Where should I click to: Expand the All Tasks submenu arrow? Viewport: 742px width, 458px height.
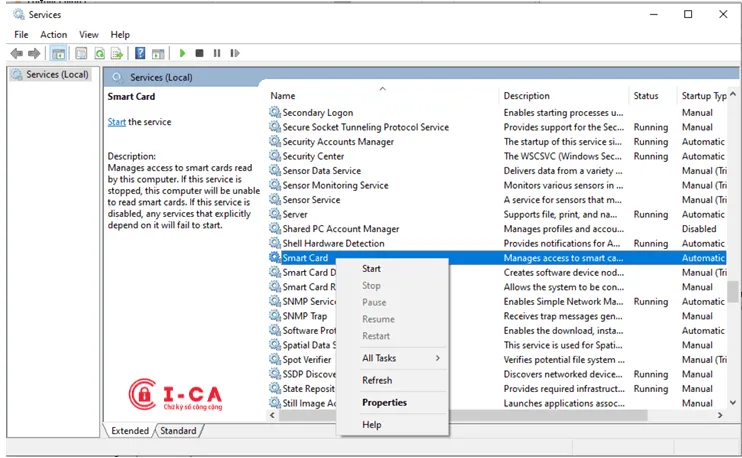[x=438, y=358]
